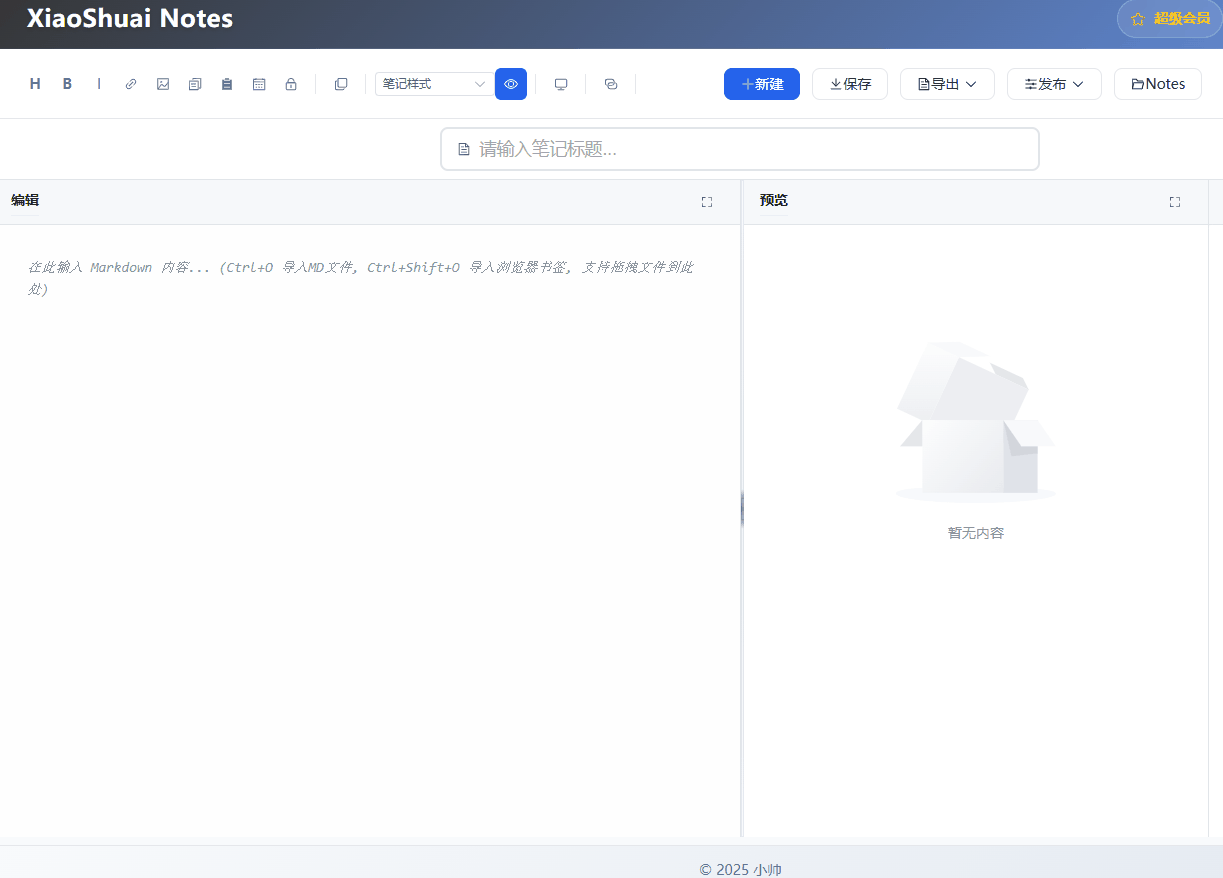This screenshot has width=1223, height=878.
Task: Click into the Markdown editor text area
Action: pos(370,530)
